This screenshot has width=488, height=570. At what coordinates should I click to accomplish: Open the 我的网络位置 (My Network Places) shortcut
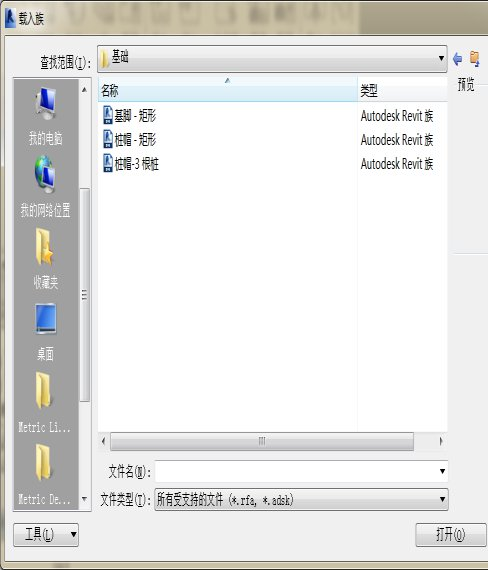[45, 187]
